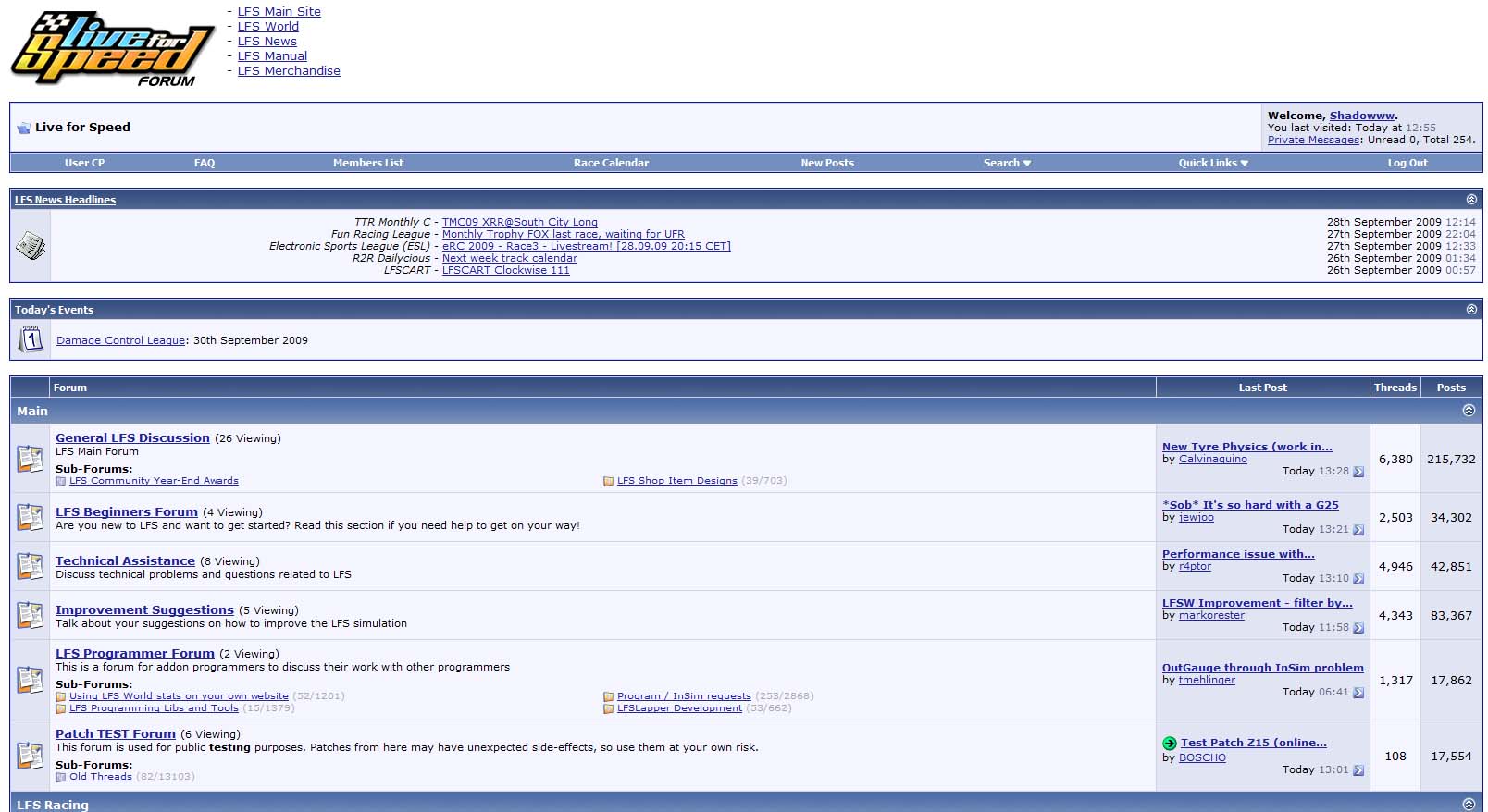Click the forum status icon beside Technical Assistance
The image size is (1488, 812).
pos(31,566)
